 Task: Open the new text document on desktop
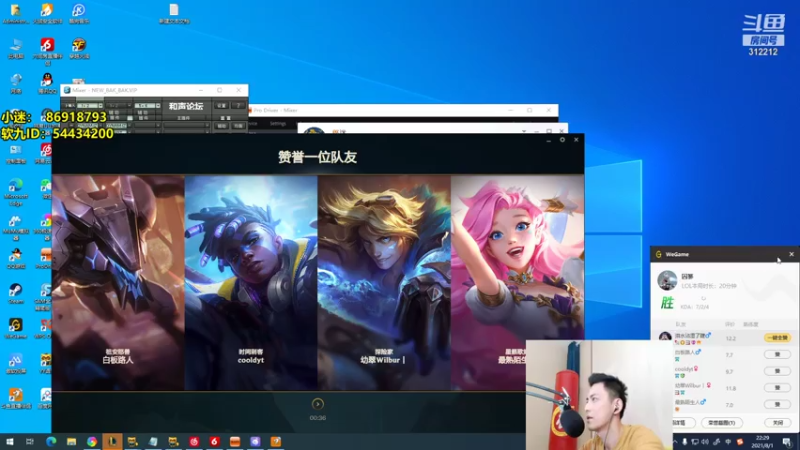point(174,13)
